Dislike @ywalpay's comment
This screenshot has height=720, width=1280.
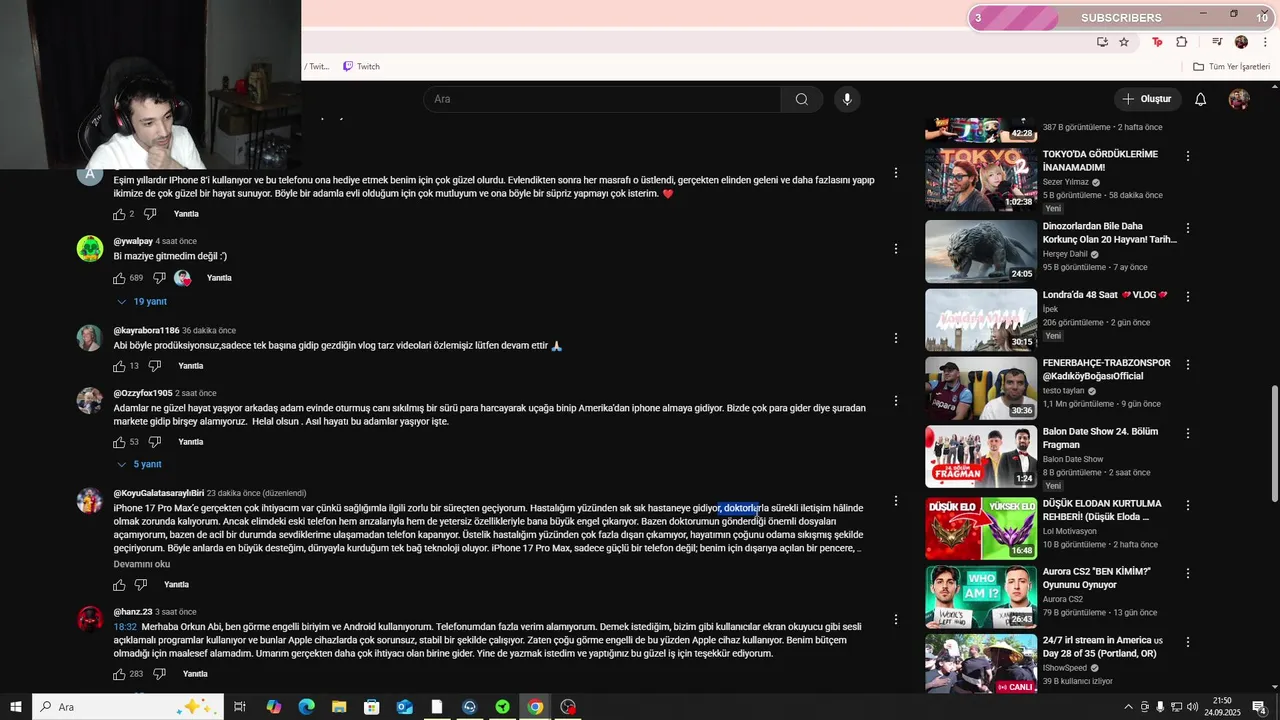pos(158,278)
